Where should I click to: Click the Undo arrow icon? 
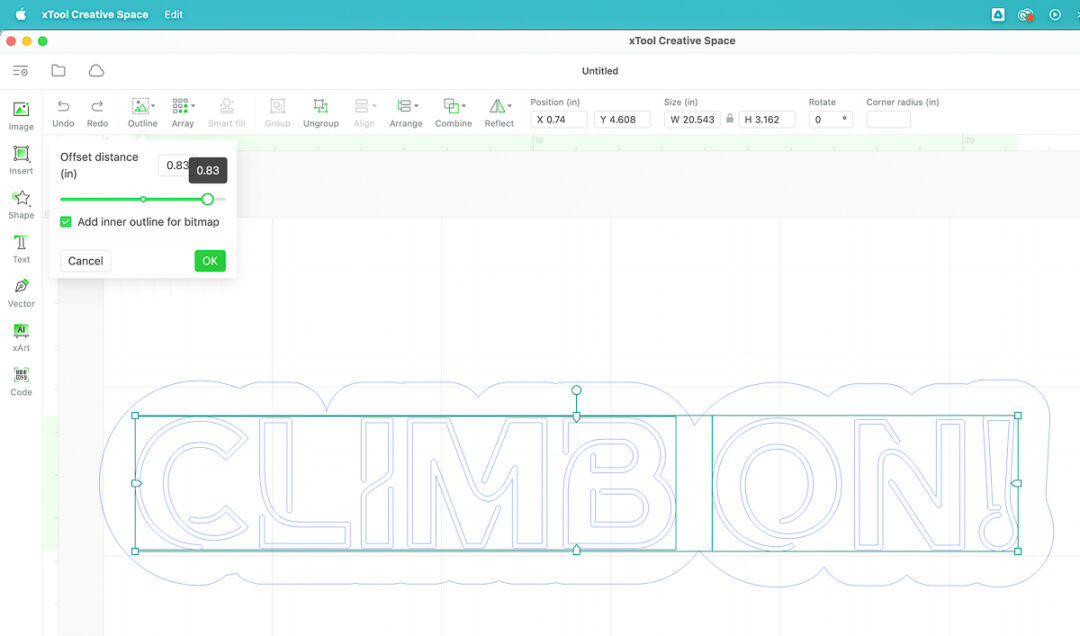tap(63, 107)
